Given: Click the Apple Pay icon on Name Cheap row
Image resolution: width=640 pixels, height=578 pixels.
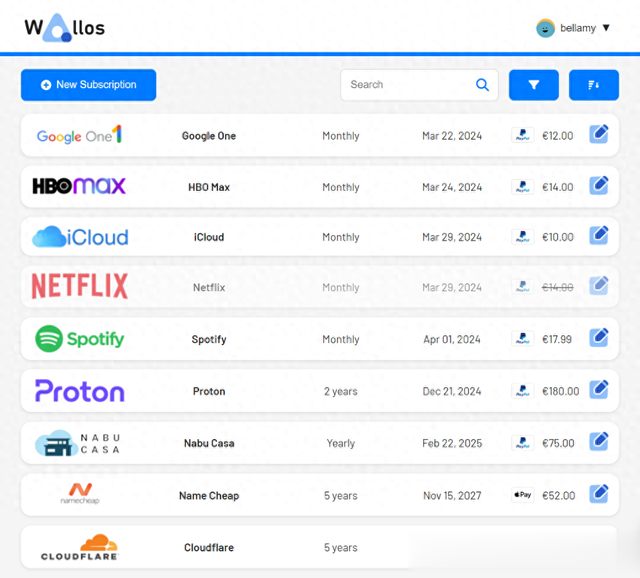Looking at the screenshot, I should click(x=523, y=495).
